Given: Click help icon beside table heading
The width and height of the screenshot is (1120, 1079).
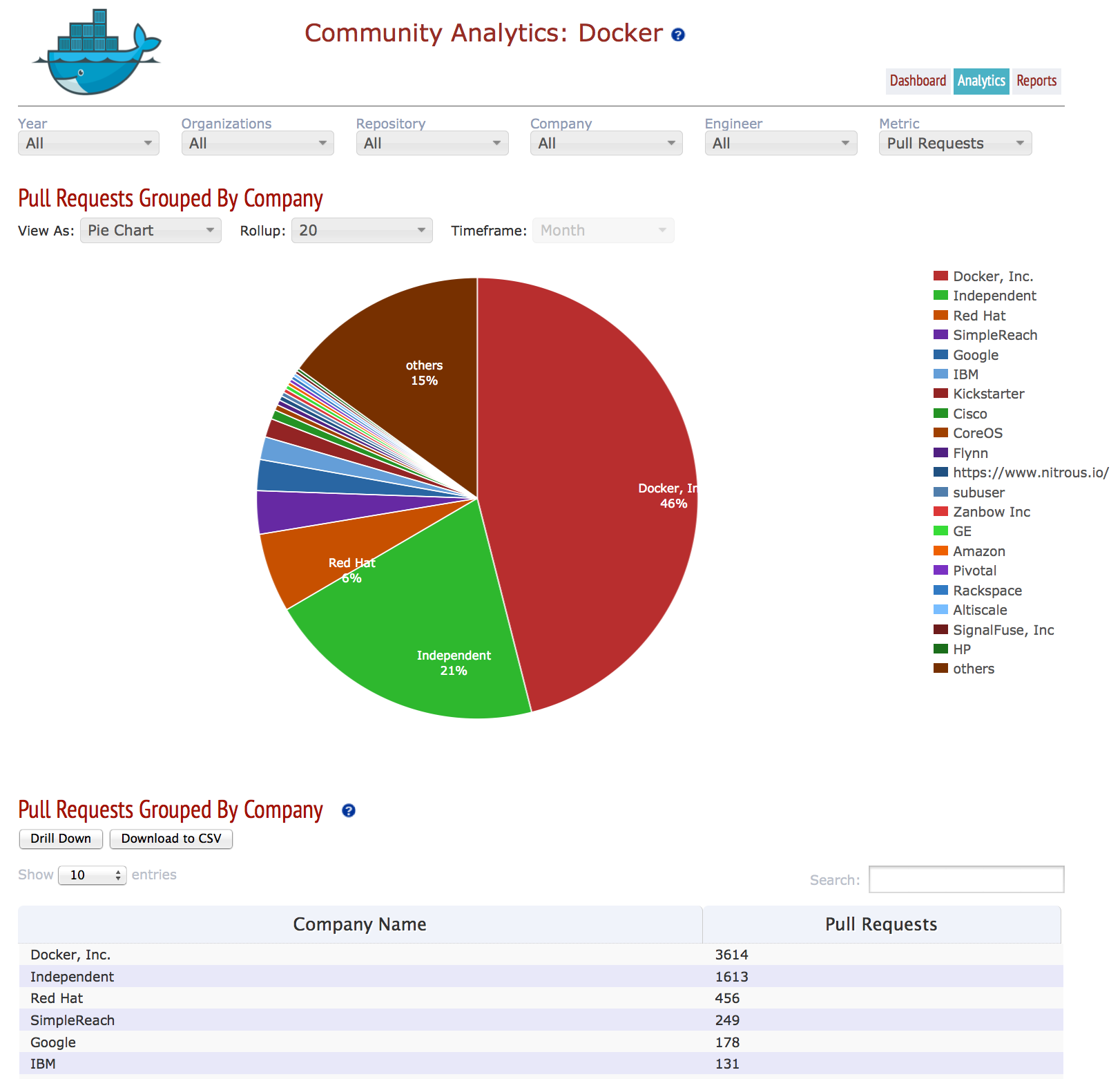Looking at the screenshot, I should 349,810.
